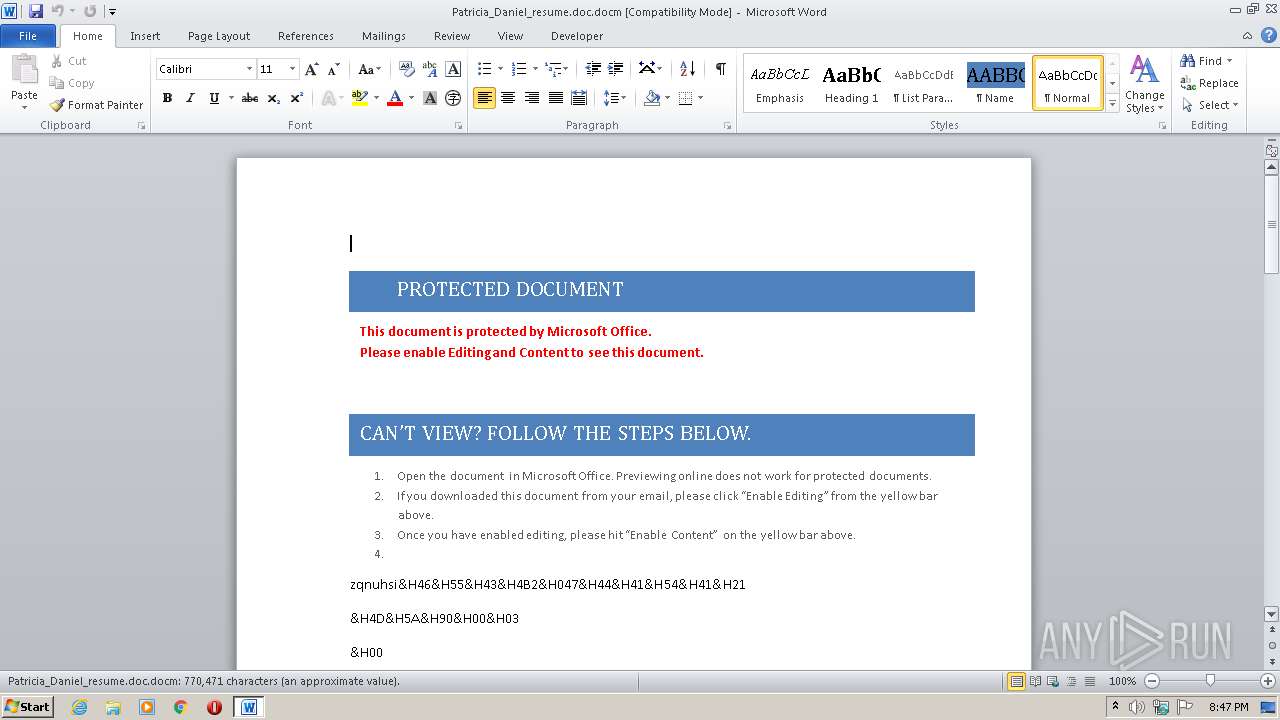1280x720 pixels.
Task: Click the Copy button
Action: [72, 83]
